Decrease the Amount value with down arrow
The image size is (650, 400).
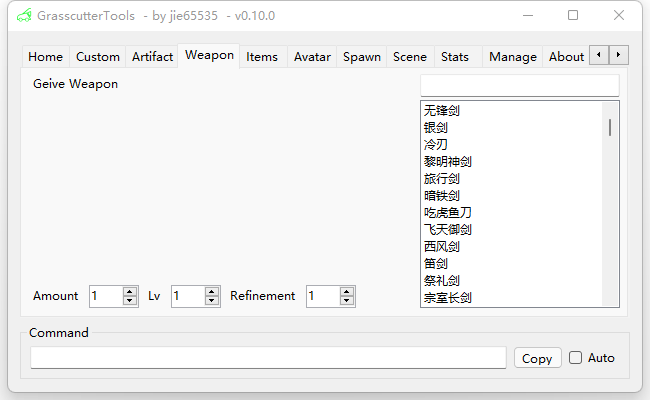tap(130, 301)
